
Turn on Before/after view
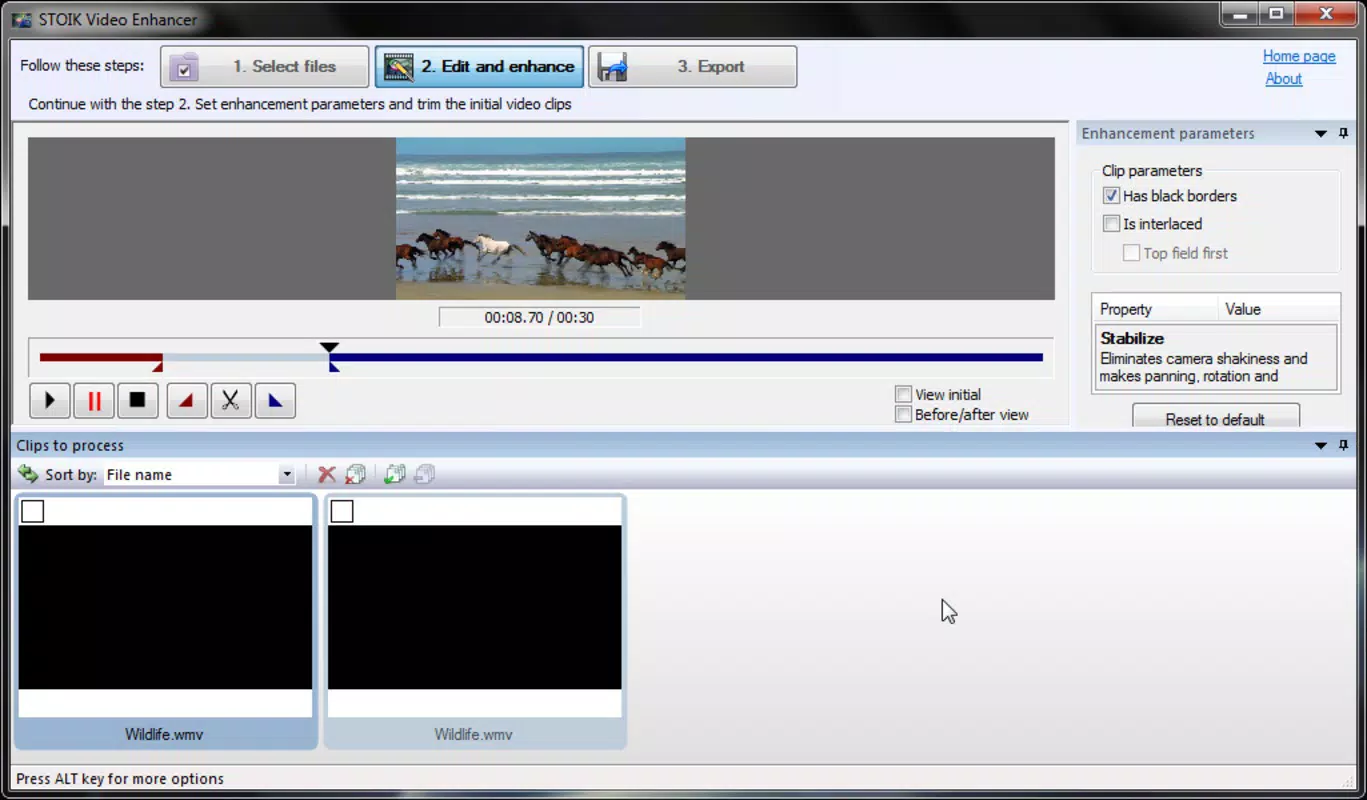pos(904,414)
